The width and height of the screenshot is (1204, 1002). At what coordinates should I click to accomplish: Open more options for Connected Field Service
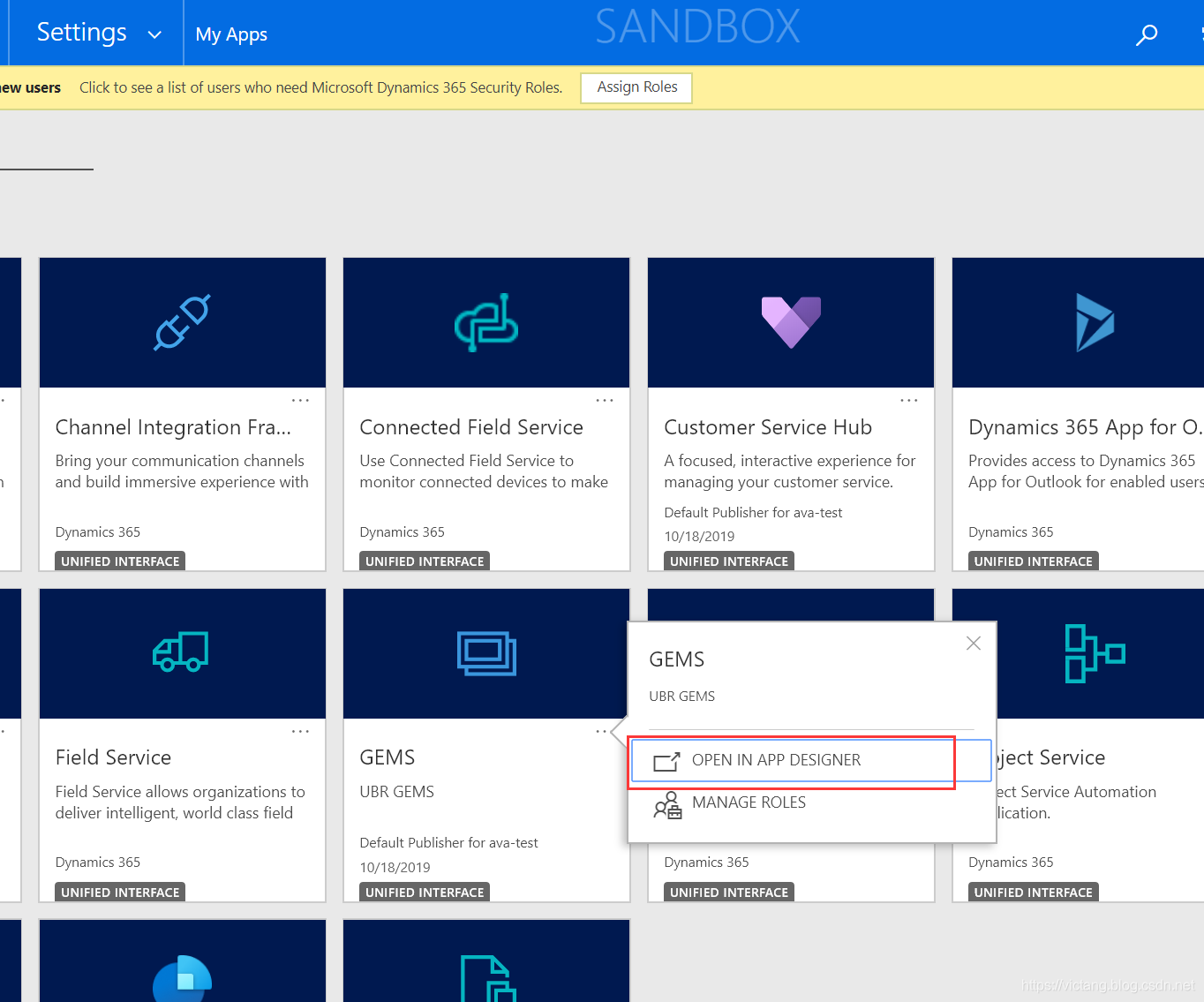click(x=605, y=401)
